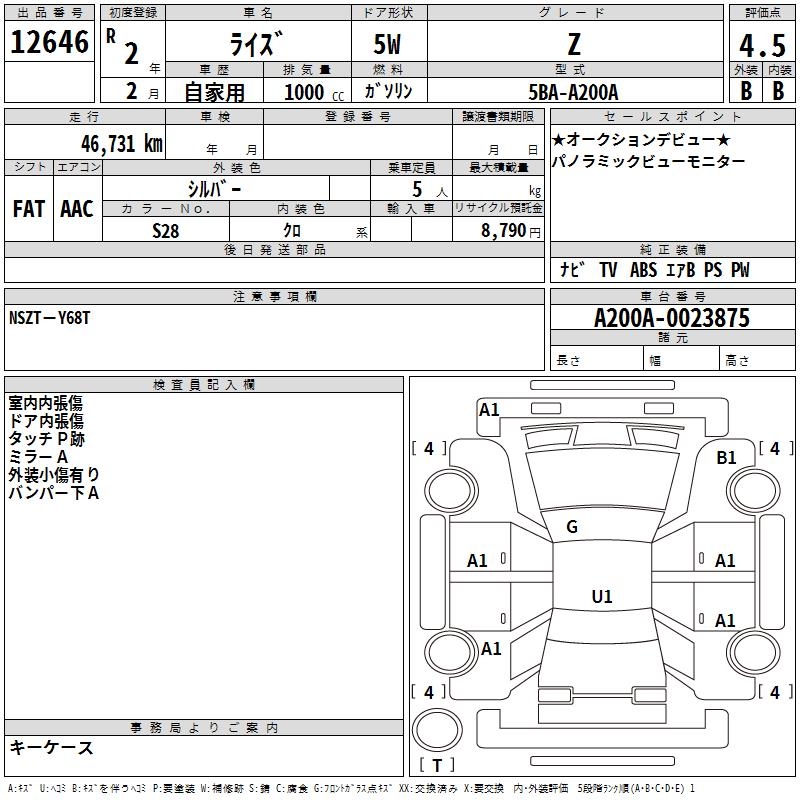
Task: Click the fuel type ガソリン
Action: click(x=388, y=91)
